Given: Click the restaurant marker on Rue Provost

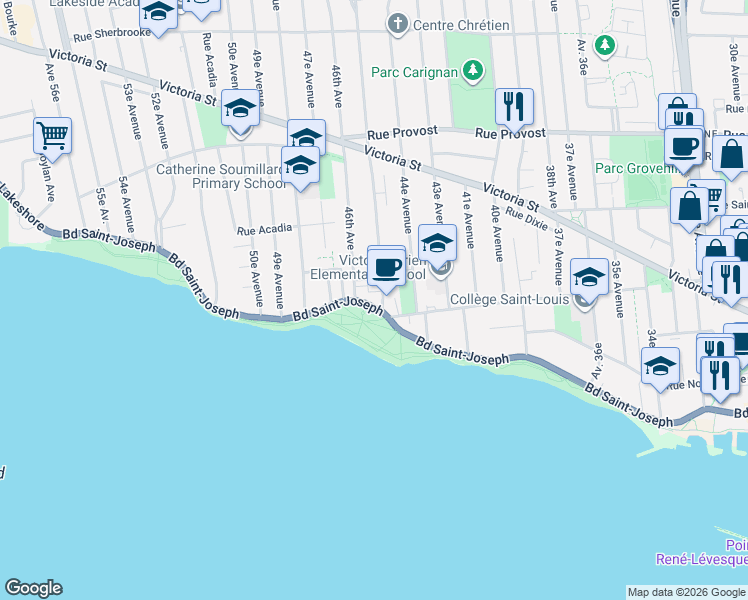Looking at the screenshot, I should [x=514, y=109].
